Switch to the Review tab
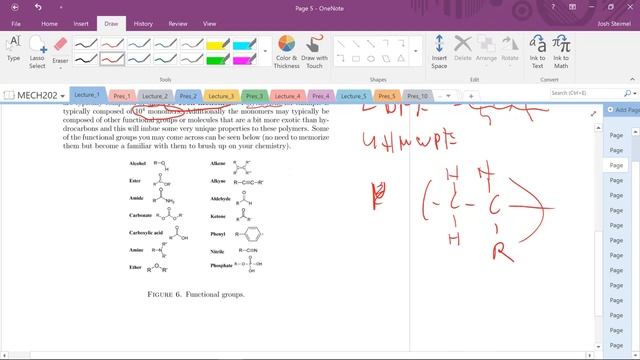640x360 pixels. pyautogui.click(x=178, y=24)
